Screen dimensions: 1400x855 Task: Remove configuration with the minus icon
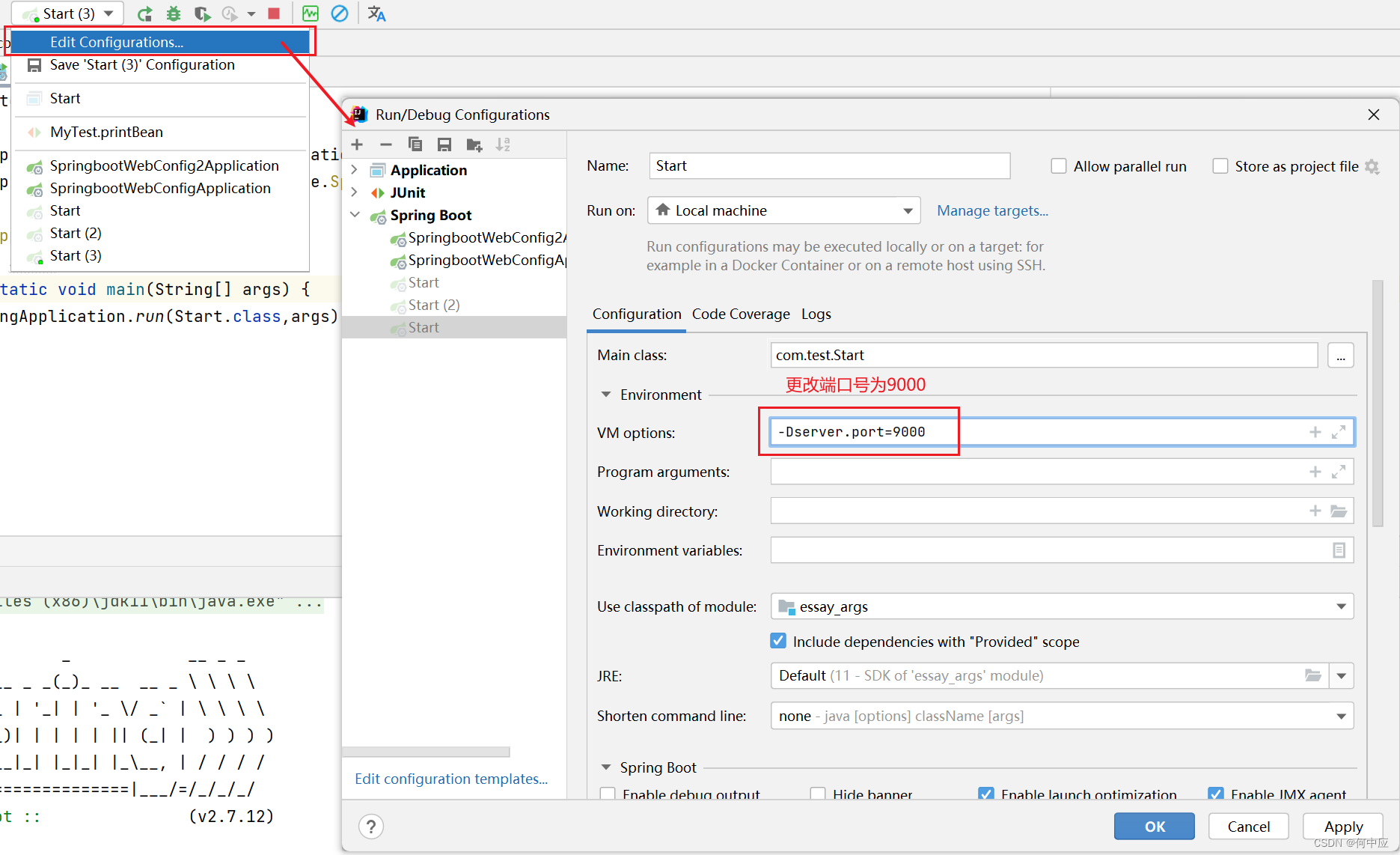[386, 144]
